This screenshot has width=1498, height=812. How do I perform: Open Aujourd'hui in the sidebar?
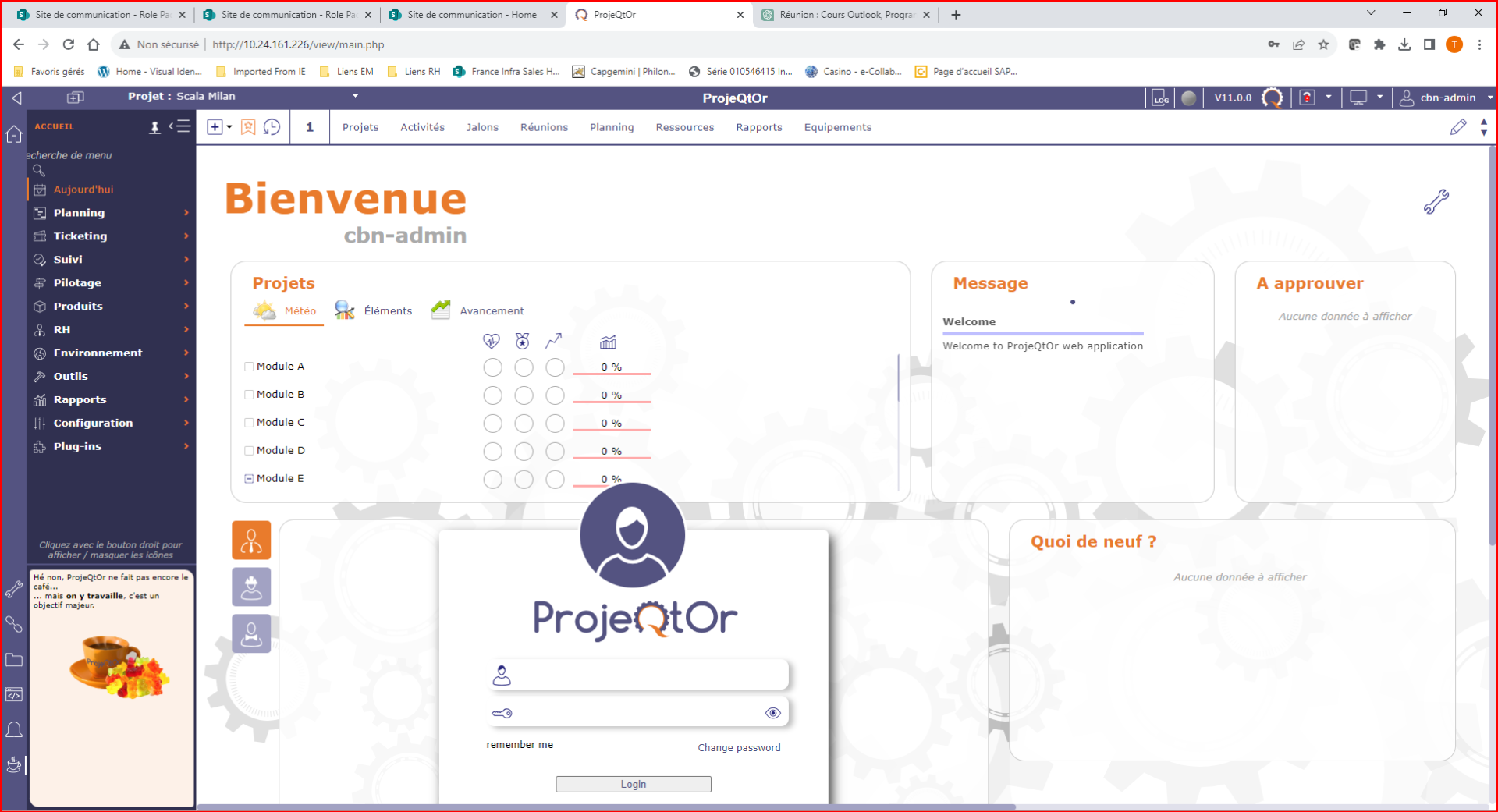[x=112, y=190]
